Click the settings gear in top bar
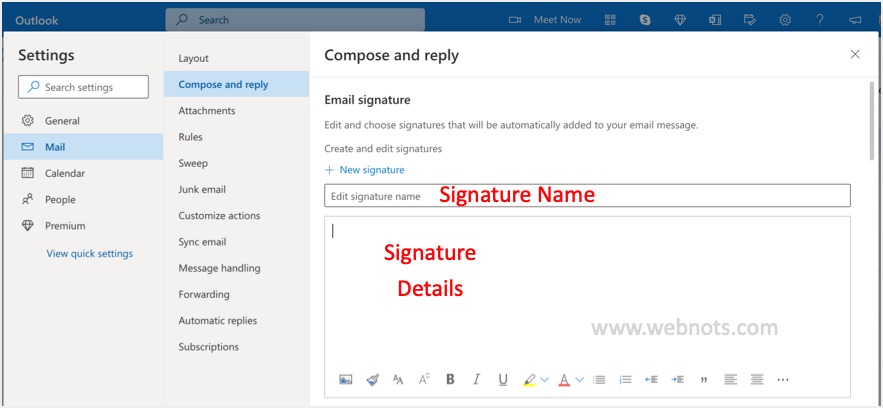The width and height of the screenshot is (883, 408). [x=785, y=20]
